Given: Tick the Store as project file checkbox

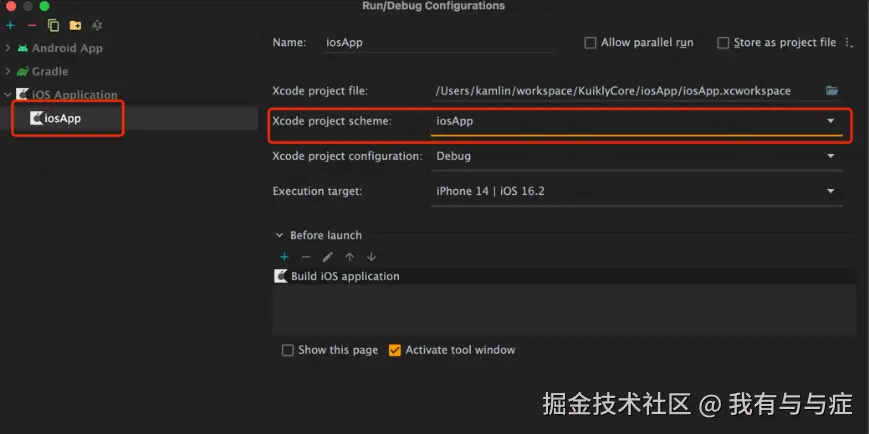Looking at the screenshot, I should coord(723,43).
